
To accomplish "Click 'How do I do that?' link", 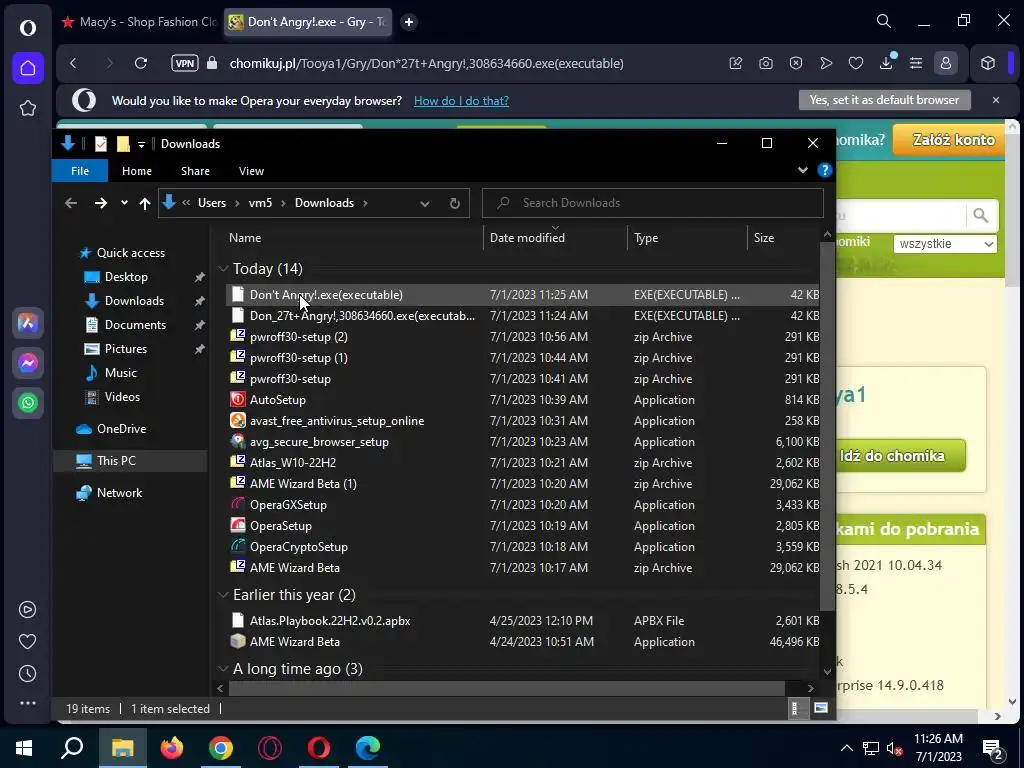I will [x=461, y=101].
